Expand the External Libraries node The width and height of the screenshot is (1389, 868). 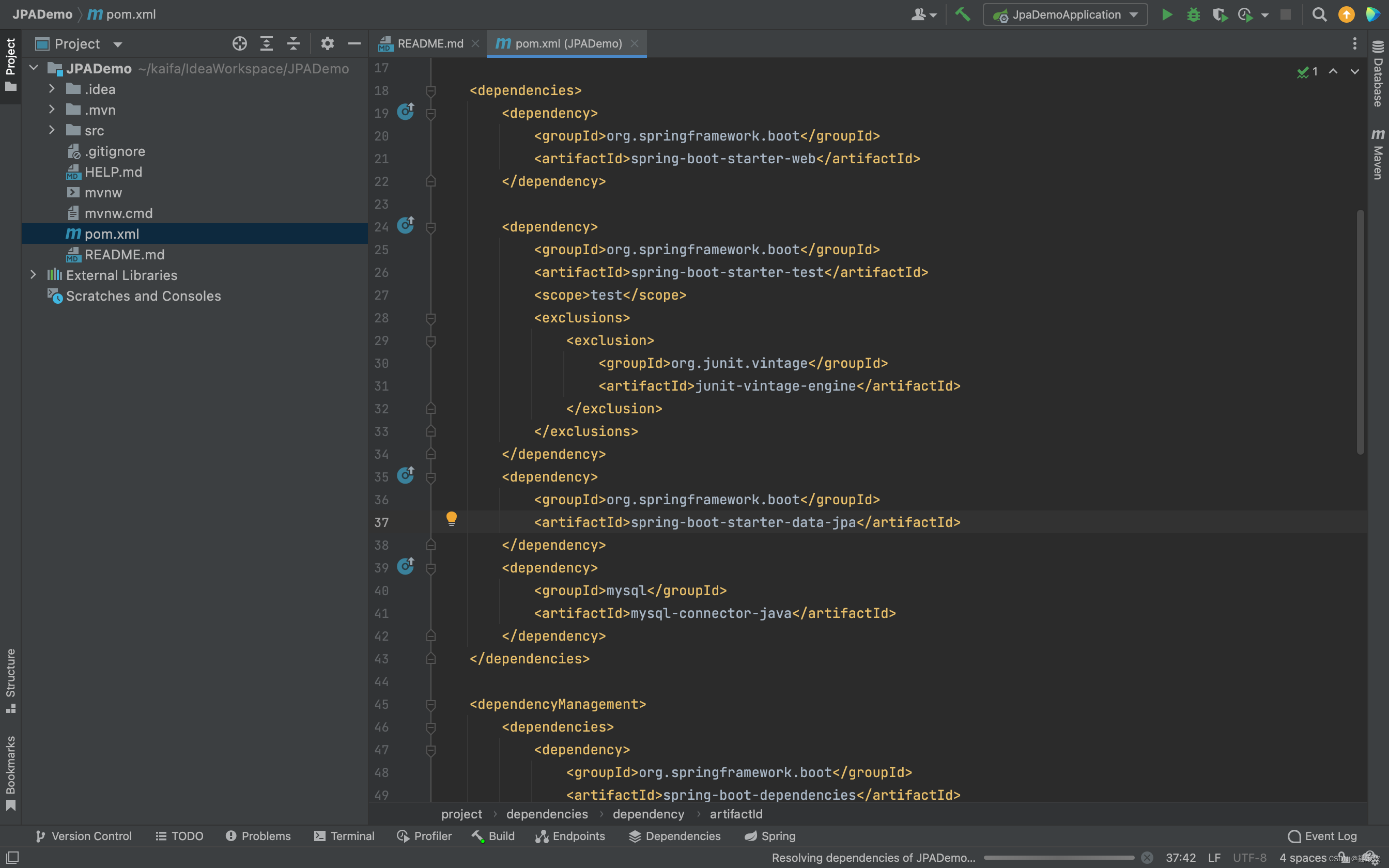tap(33, 275)
